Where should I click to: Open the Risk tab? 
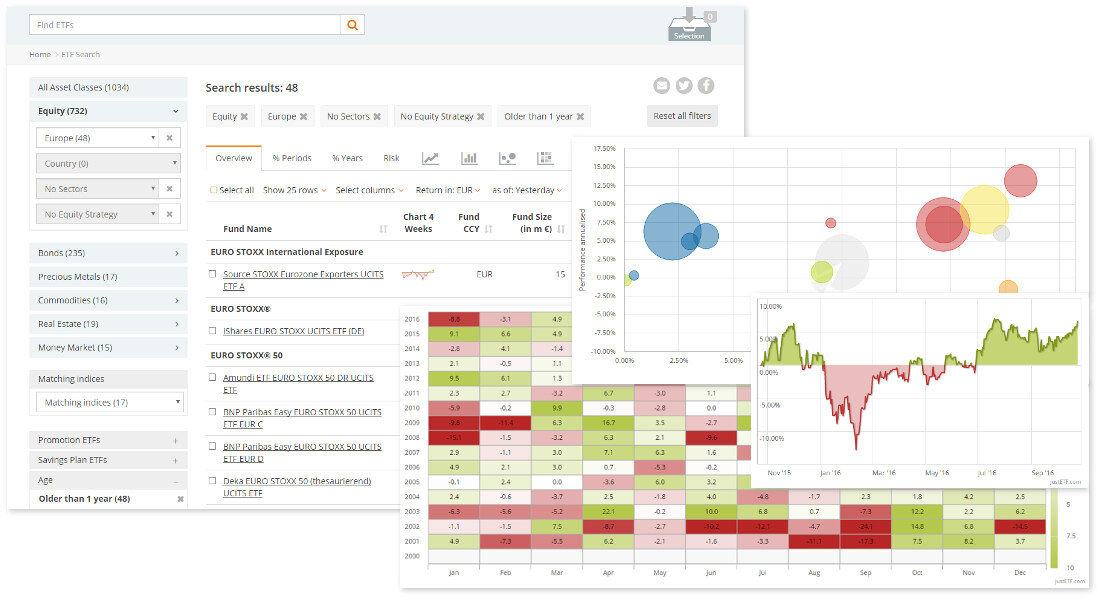coord(391,158)
